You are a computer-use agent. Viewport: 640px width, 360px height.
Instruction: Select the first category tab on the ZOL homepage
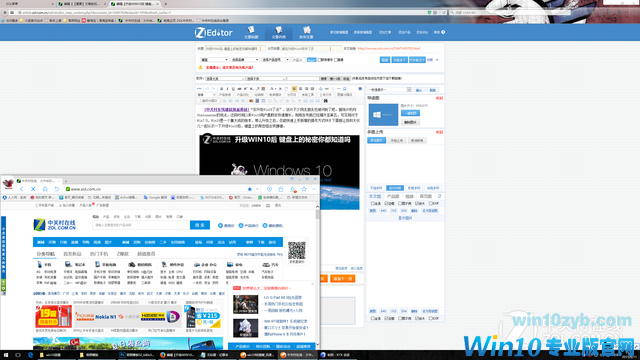pyautogui.click(x=45, y=254)
